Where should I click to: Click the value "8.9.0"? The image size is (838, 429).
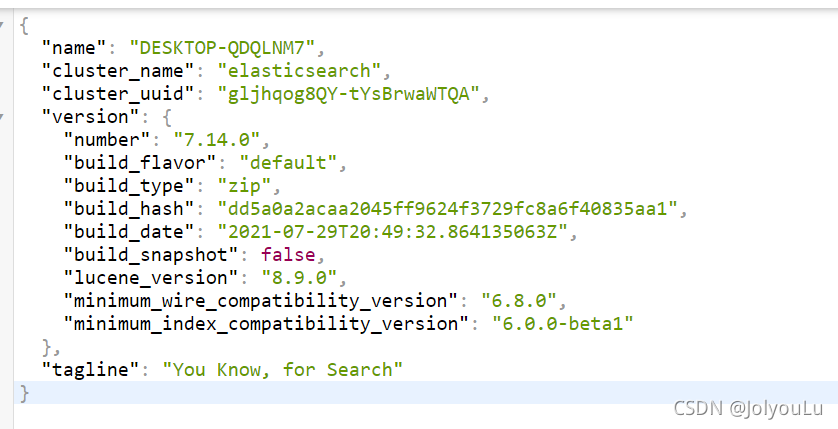[300, 278]
